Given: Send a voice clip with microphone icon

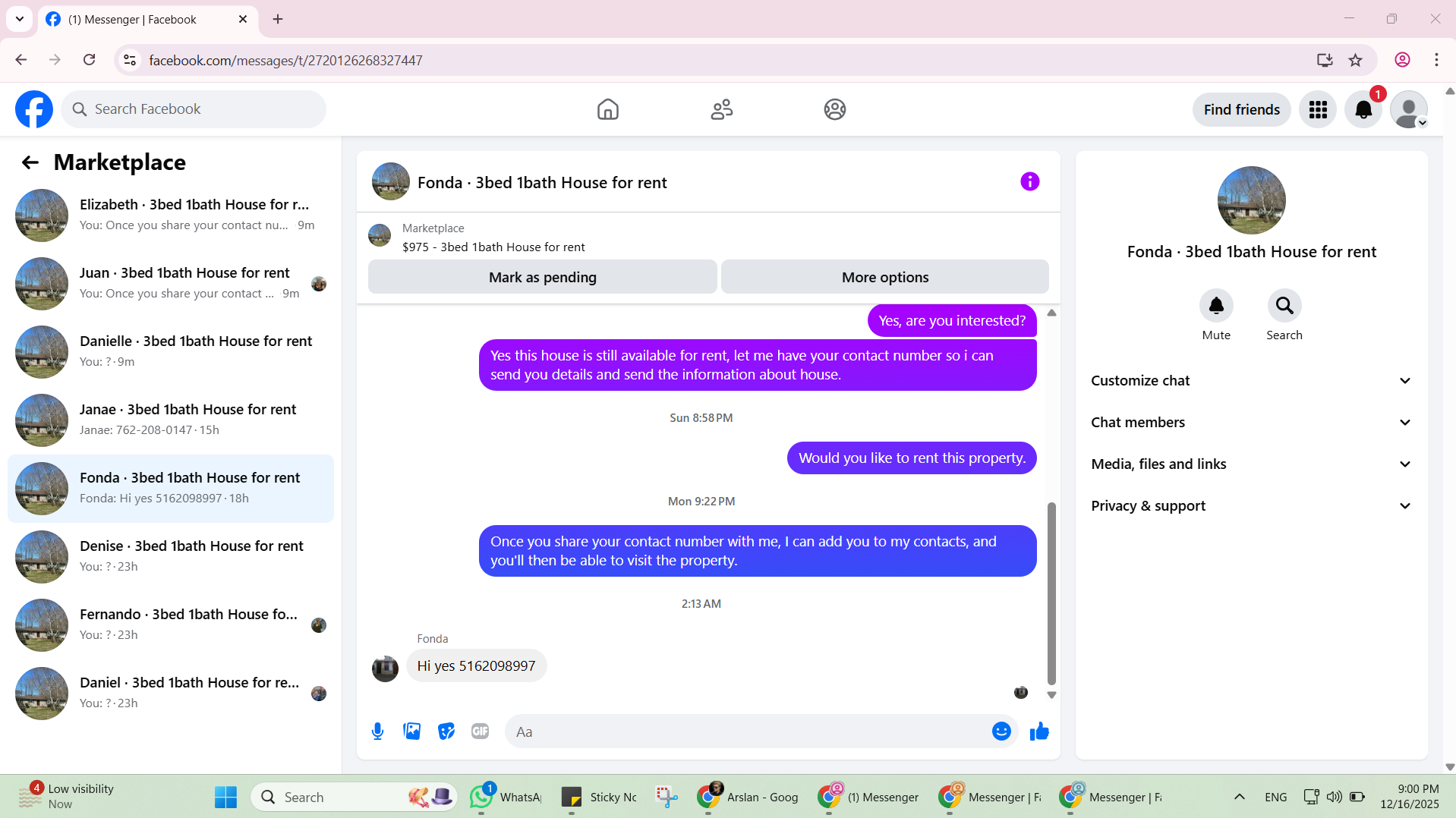Looking at the screenshot, I should pyautogui.click(x=377, y=731).
